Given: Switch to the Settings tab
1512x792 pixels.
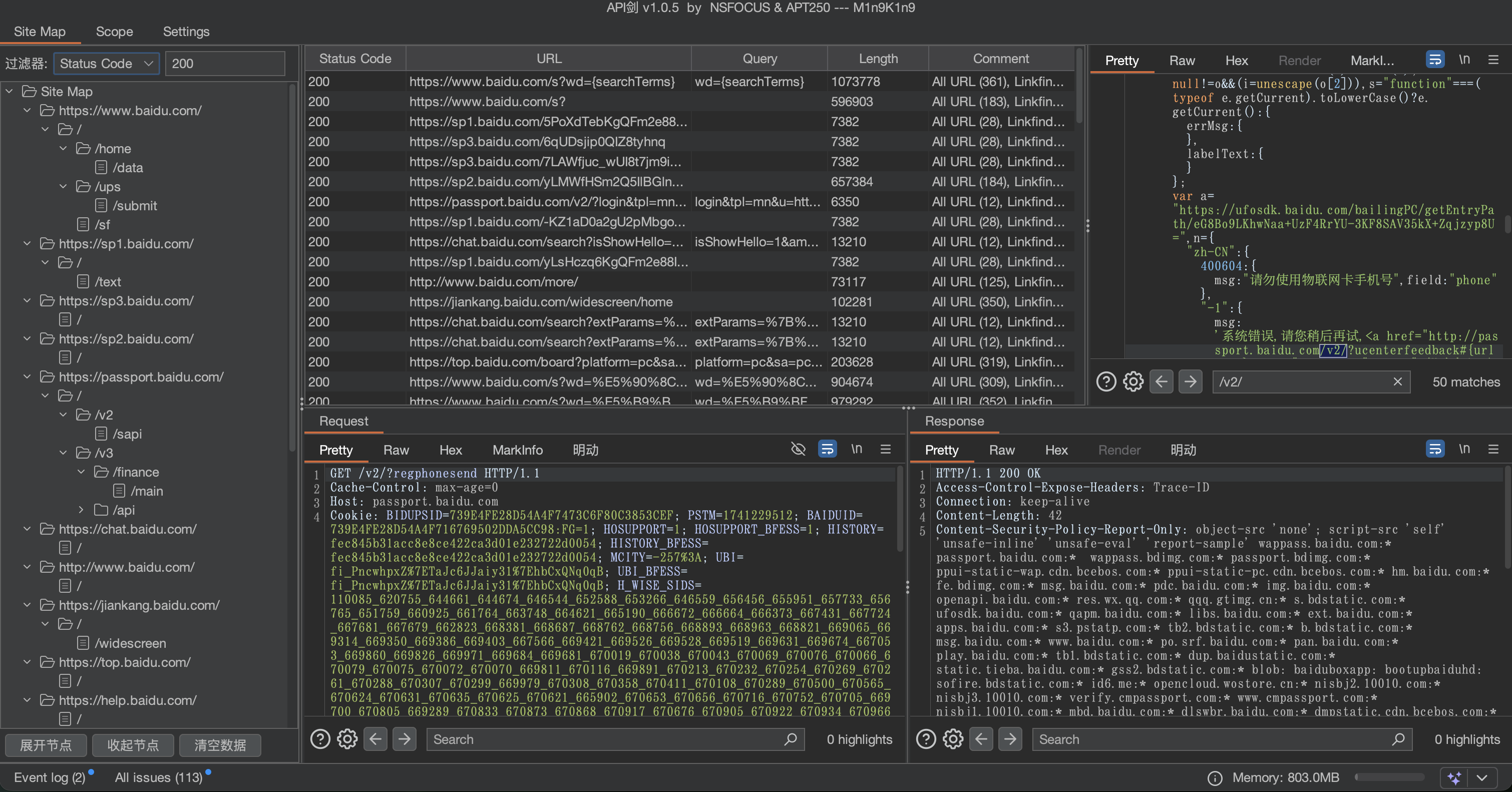Looking at the screenshot, I should point(186,31).
